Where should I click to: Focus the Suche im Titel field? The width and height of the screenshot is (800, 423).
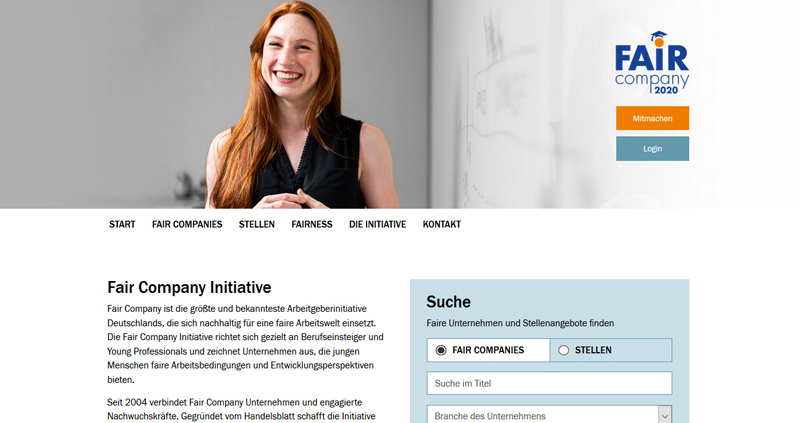[549, 383]
